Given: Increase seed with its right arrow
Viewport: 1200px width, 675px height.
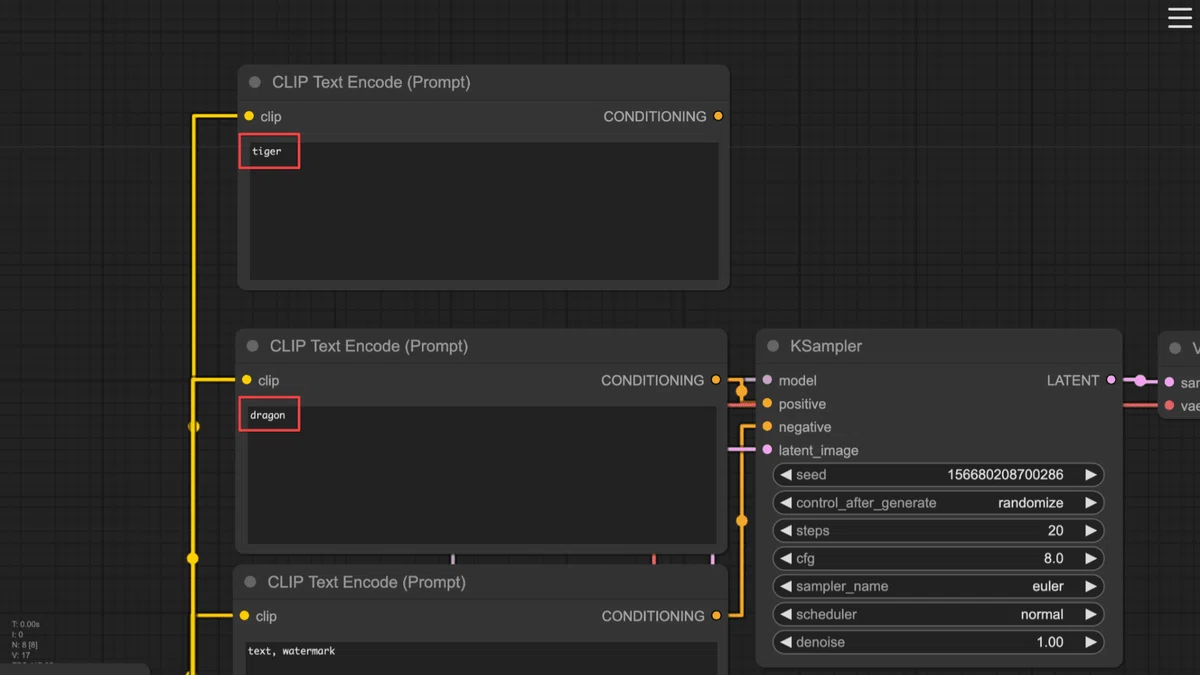Looking at the screenshot, I should (x=1091, y=475).
